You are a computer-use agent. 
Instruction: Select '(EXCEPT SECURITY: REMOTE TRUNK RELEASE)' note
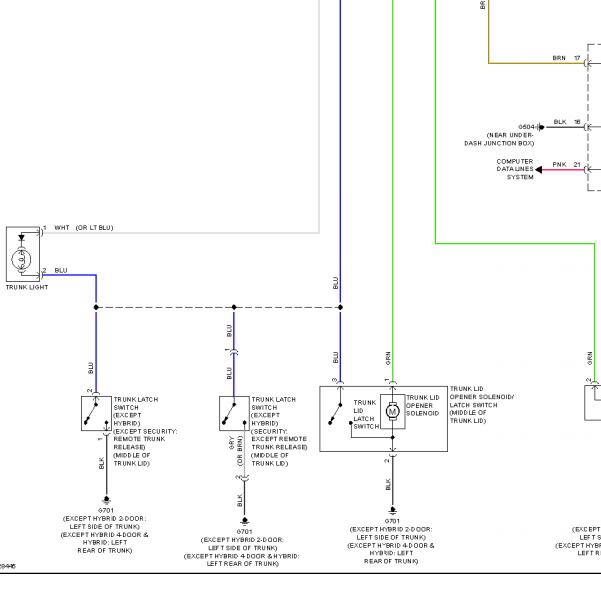coord(145,439)
